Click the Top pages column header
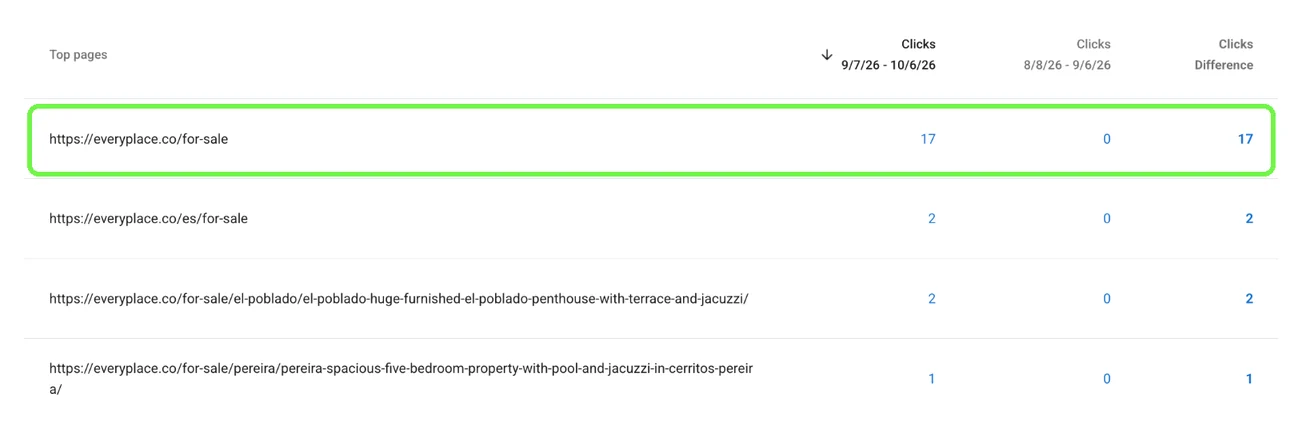The height and width of the screenshot is (441, 1302). point(78,55)
